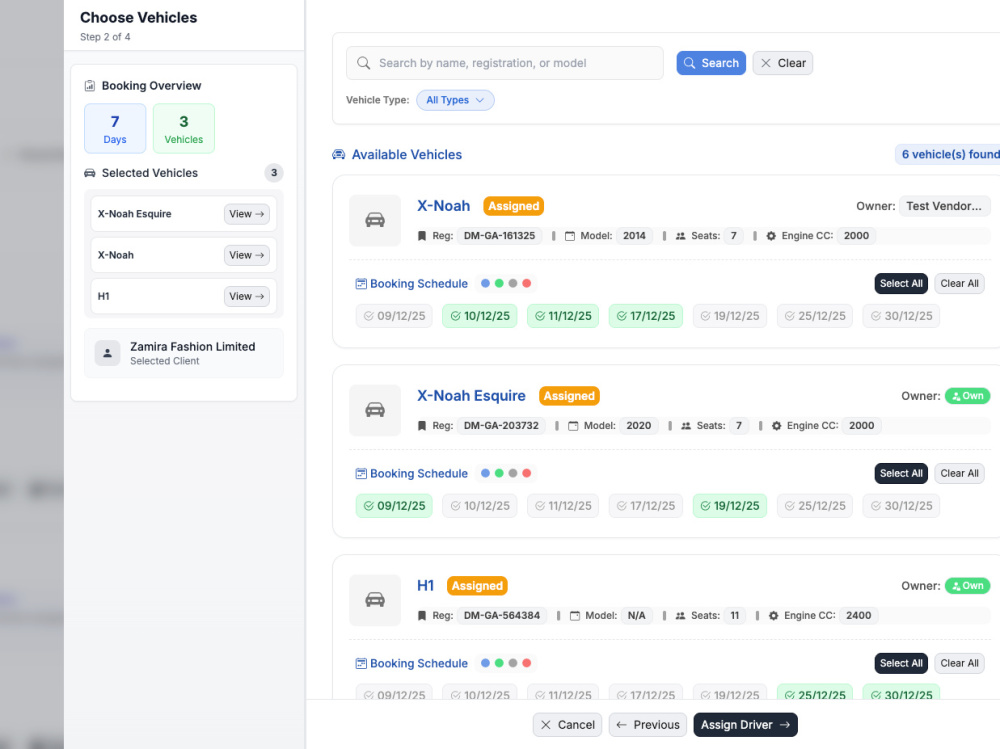Click the blue legend dot in X-Noah schedule

485,283
